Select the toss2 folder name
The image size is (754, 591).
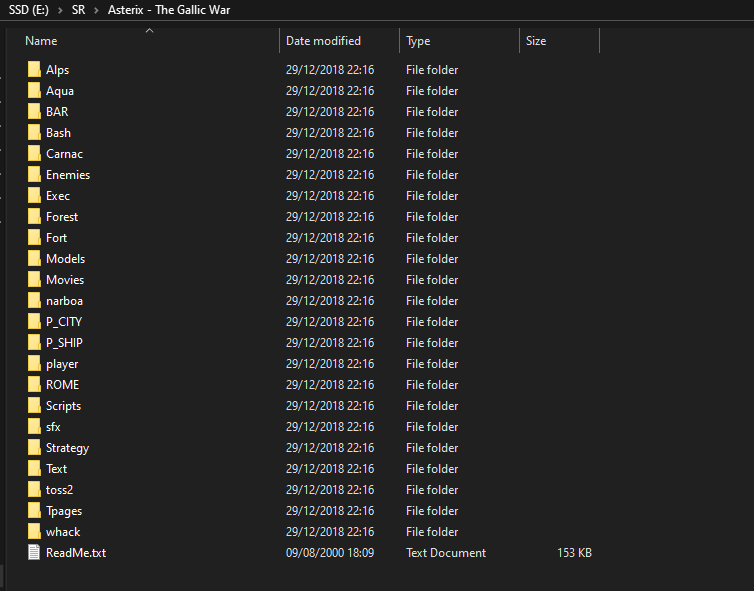[59, 490]
